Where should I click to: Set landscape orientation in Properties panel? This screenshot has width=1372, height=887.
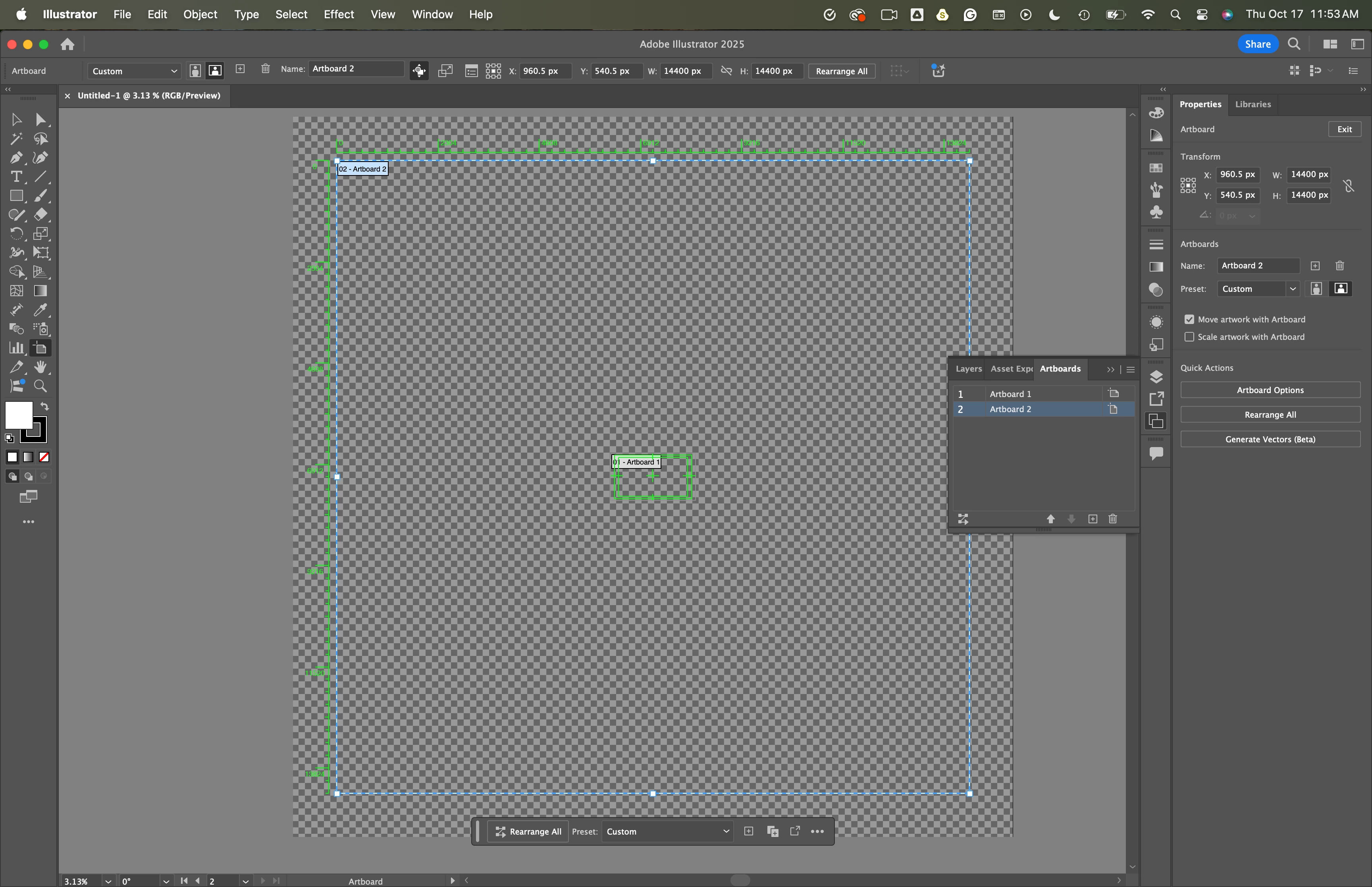pyautogui.click(x=1341, y=289)
